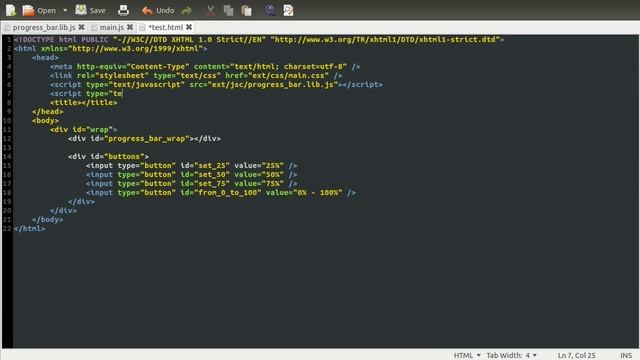
Task: Click the progress_bar_wrap div line
Action: click(x=144, y=138)
